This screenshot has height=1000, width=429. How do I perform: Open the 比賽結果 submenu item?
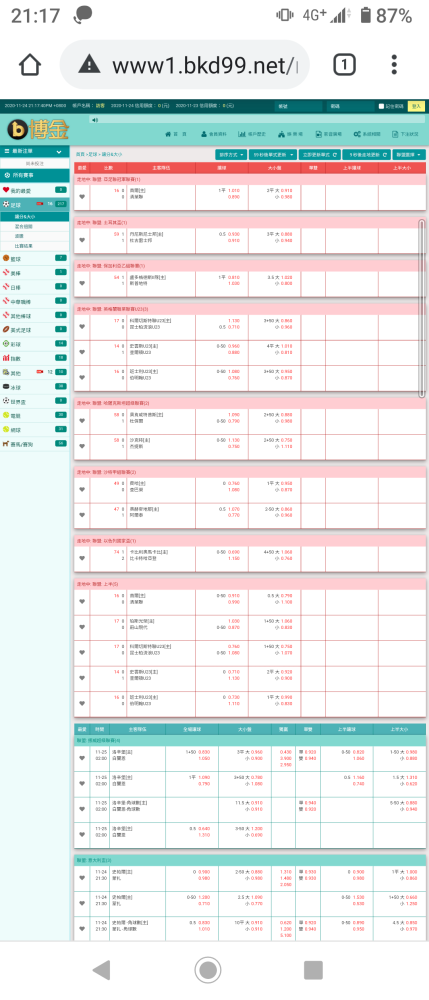pyautogui.click(x=24, y=246)
